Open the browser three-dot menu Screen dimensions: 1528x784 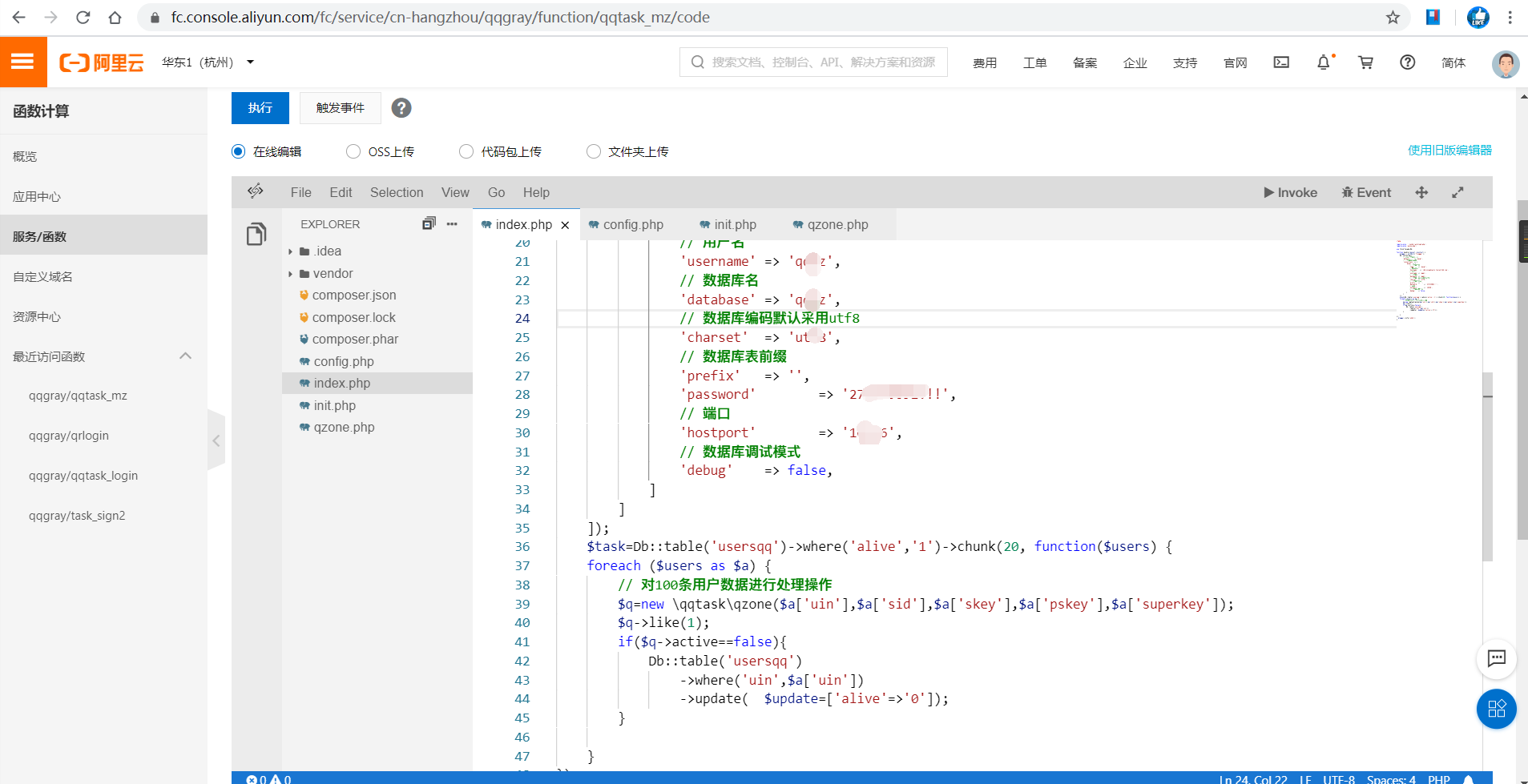pos(1510,18)
